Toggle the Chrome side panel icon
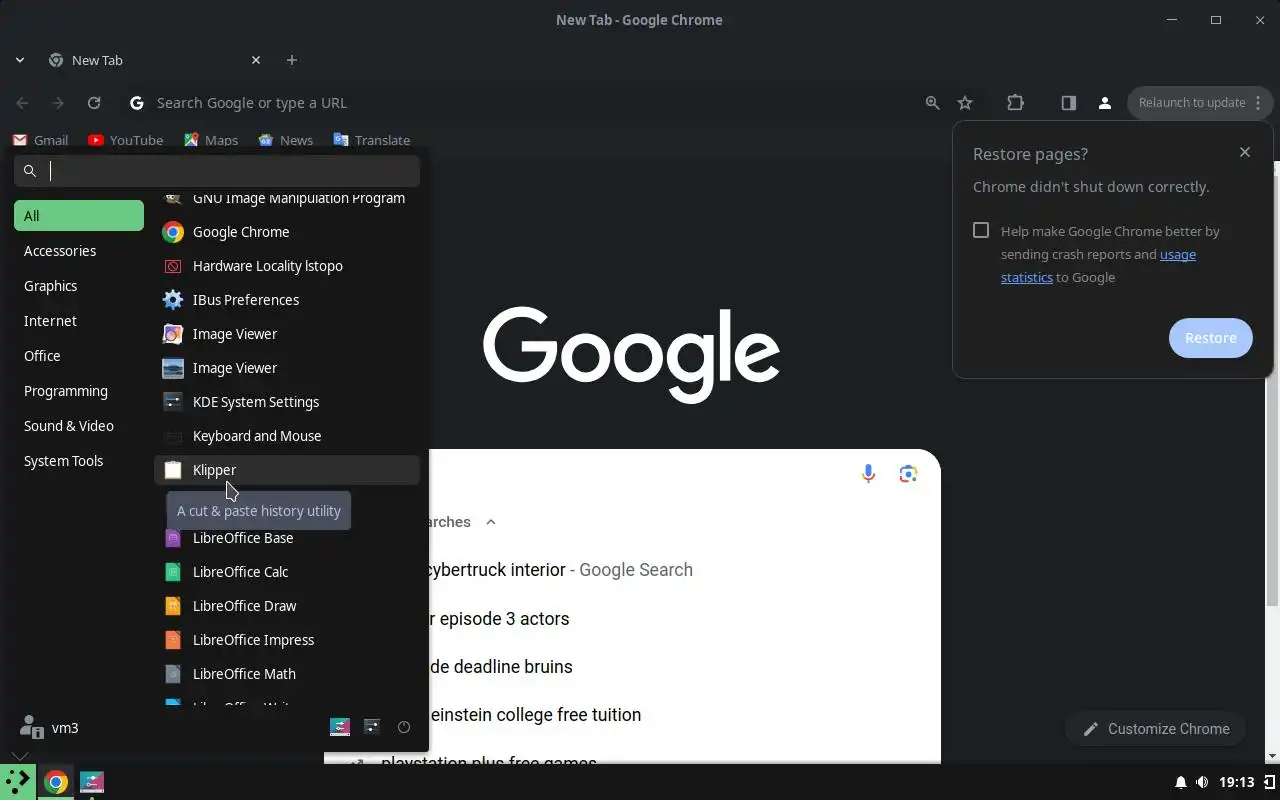 click(x=1068, y=102)
